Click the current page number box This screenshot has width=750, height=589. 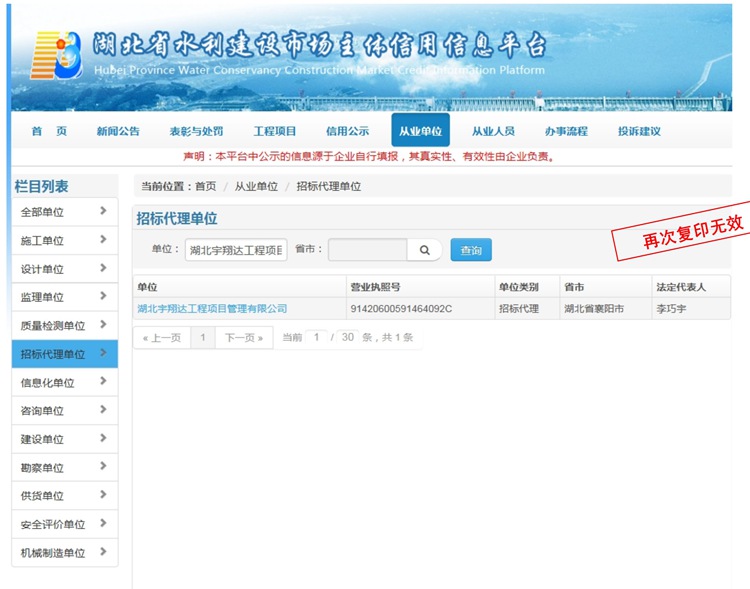pyautogui.click(x=316, y=337)
